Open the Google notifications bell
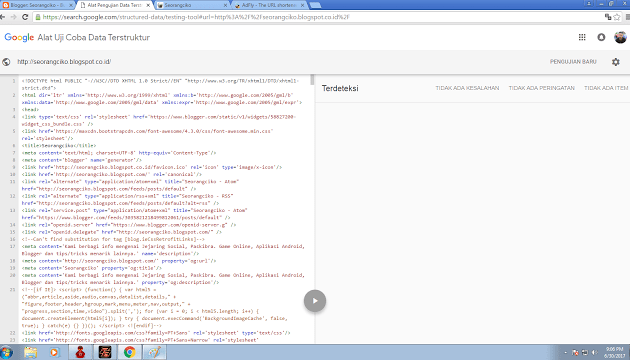 coord(601,37)
